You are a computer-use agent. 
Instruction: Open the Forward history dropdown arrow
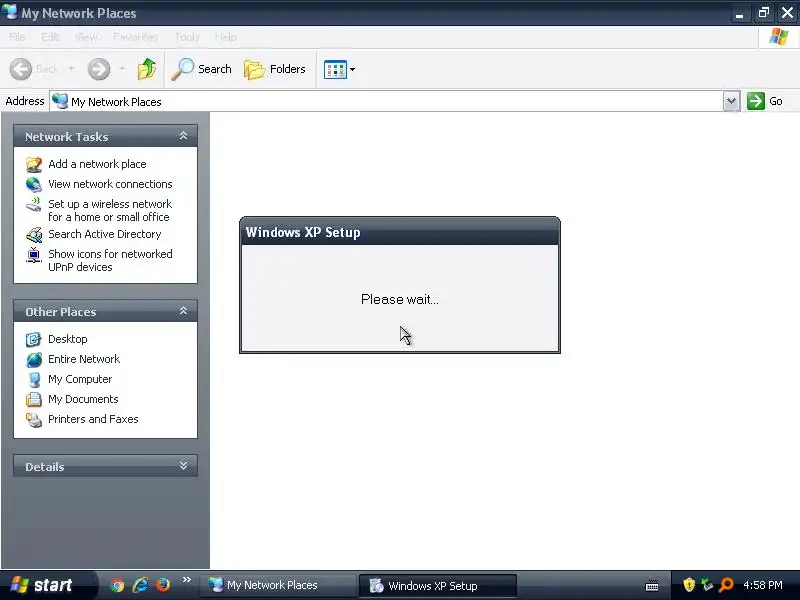coord(122,69)
